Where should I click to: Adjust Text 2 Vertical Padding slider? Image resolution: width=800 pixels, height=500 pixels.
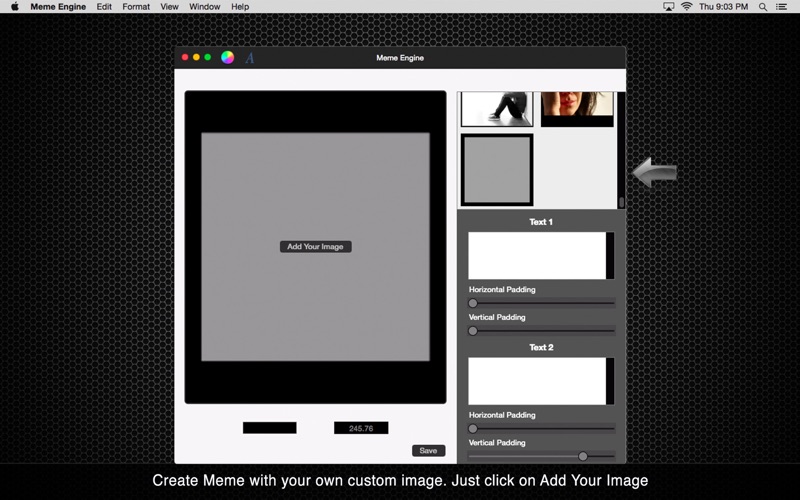tap(541, 456)
